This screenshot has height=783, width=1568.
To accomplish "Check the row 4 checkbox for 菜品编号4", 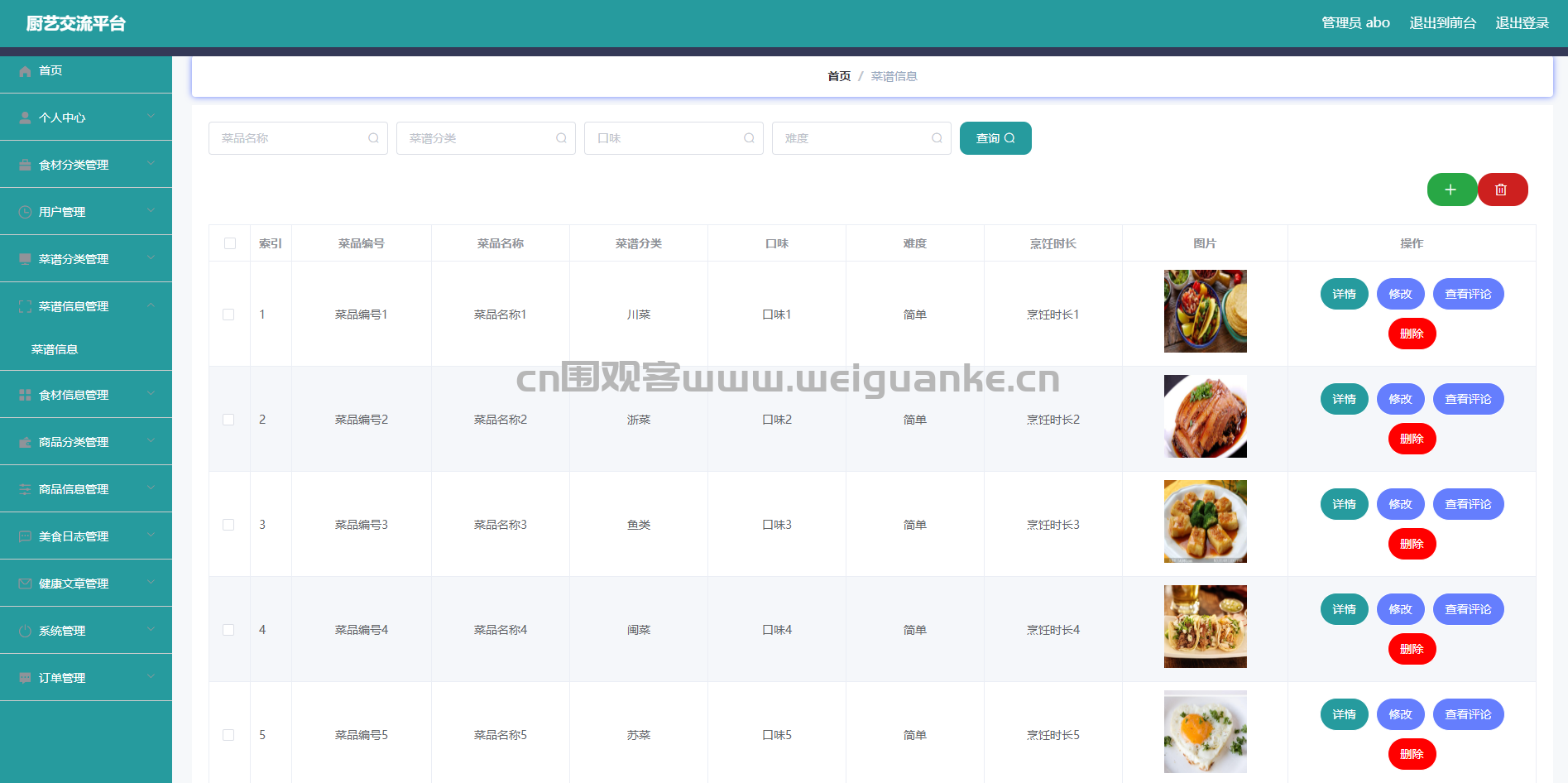I will (x=228, y=630).
